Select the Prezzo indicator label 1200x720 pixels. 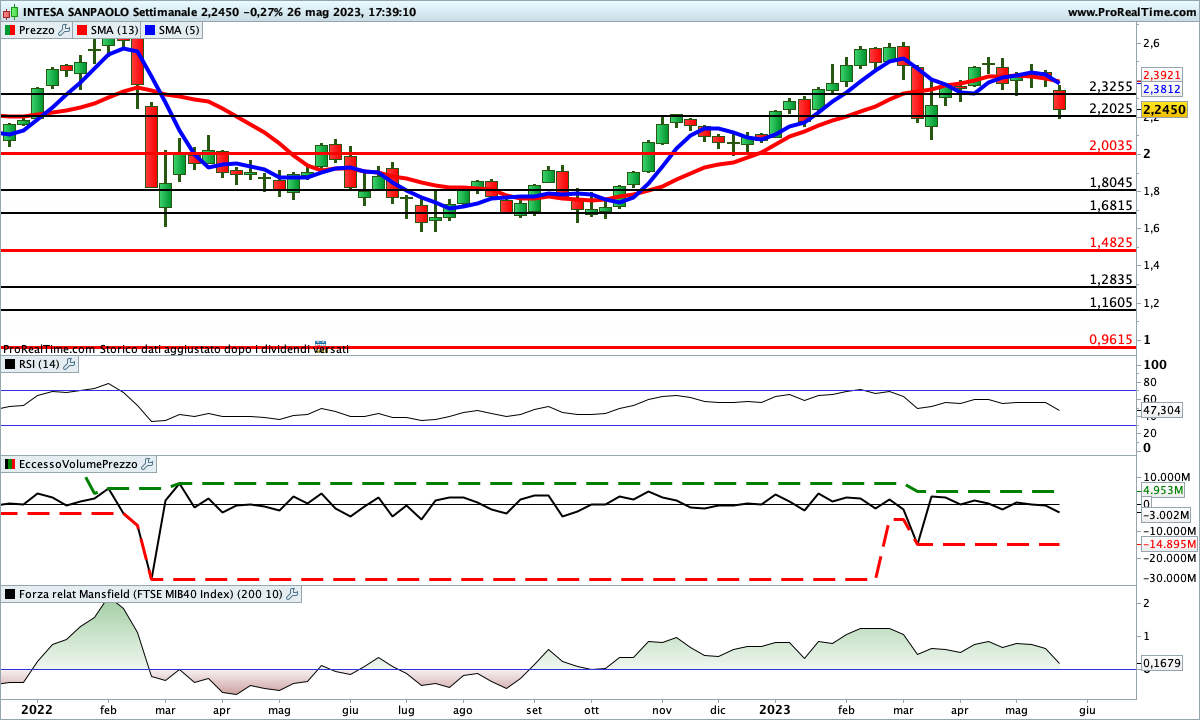pos(37,30)
